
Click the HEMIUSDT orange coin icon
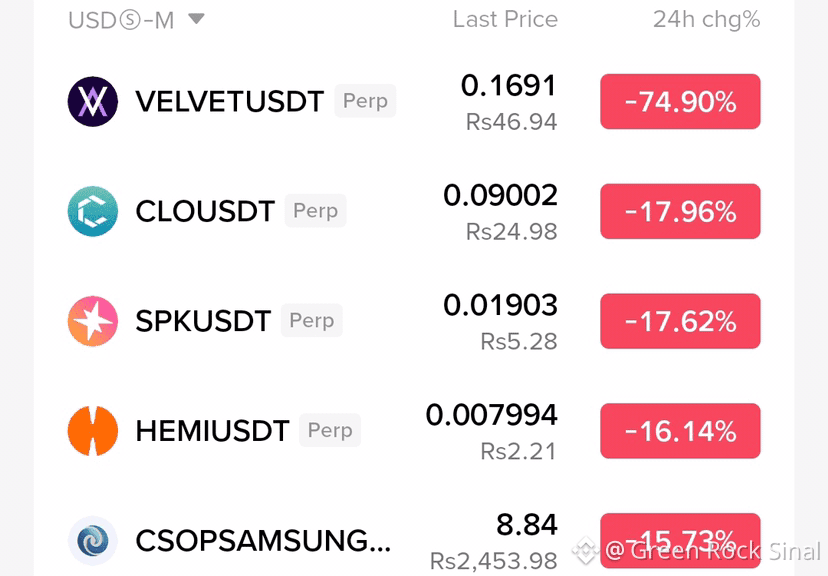(x=92, y=431)
